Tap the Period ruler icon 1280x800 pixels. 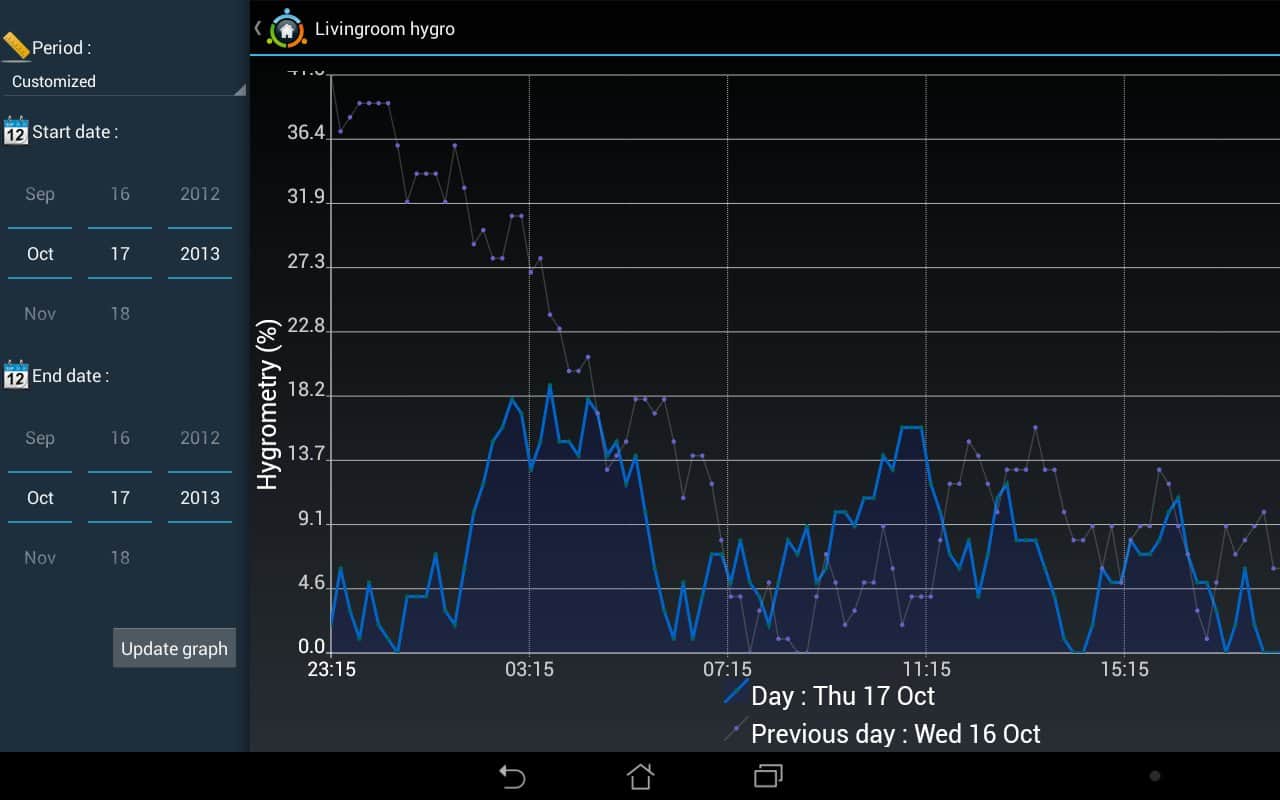pyautogui.click(x=16, y=47)
